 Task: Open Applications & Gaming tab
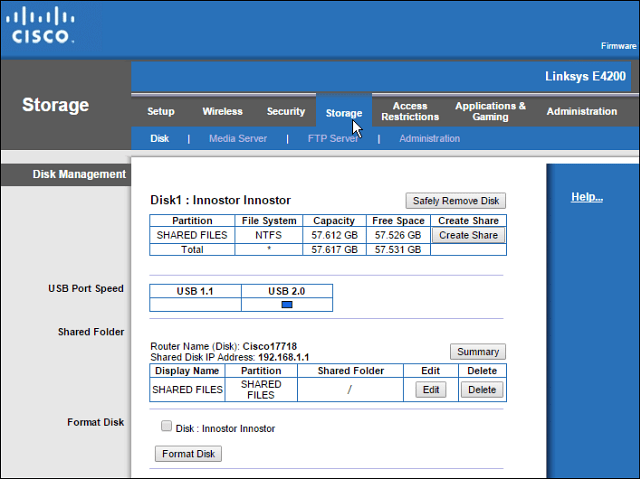point(490,111)
